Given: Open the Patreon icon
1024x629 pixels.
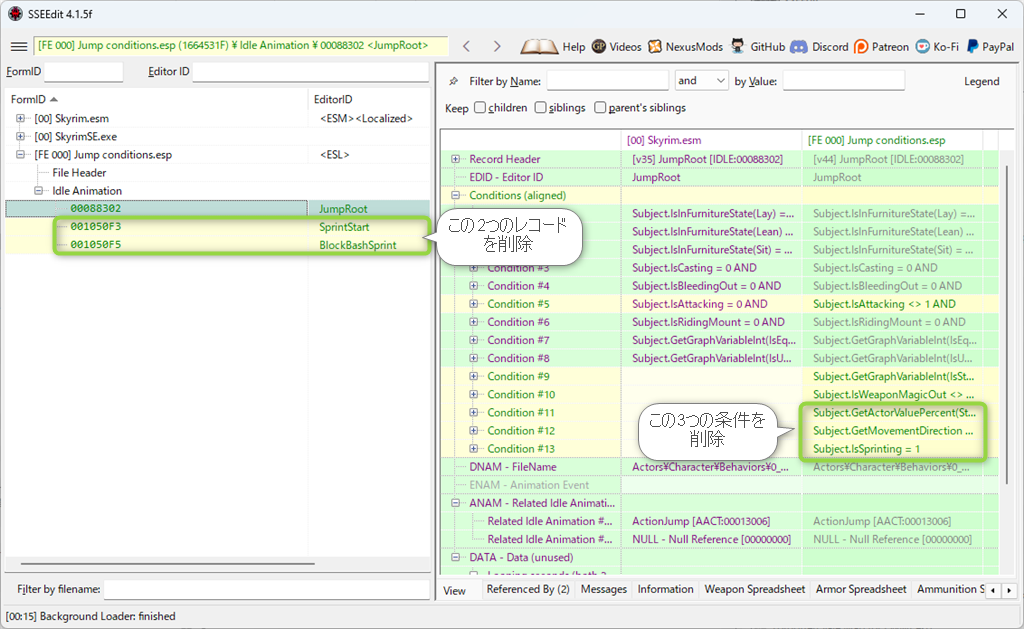Looking at the screenshot, I should (x=861, y=46).
